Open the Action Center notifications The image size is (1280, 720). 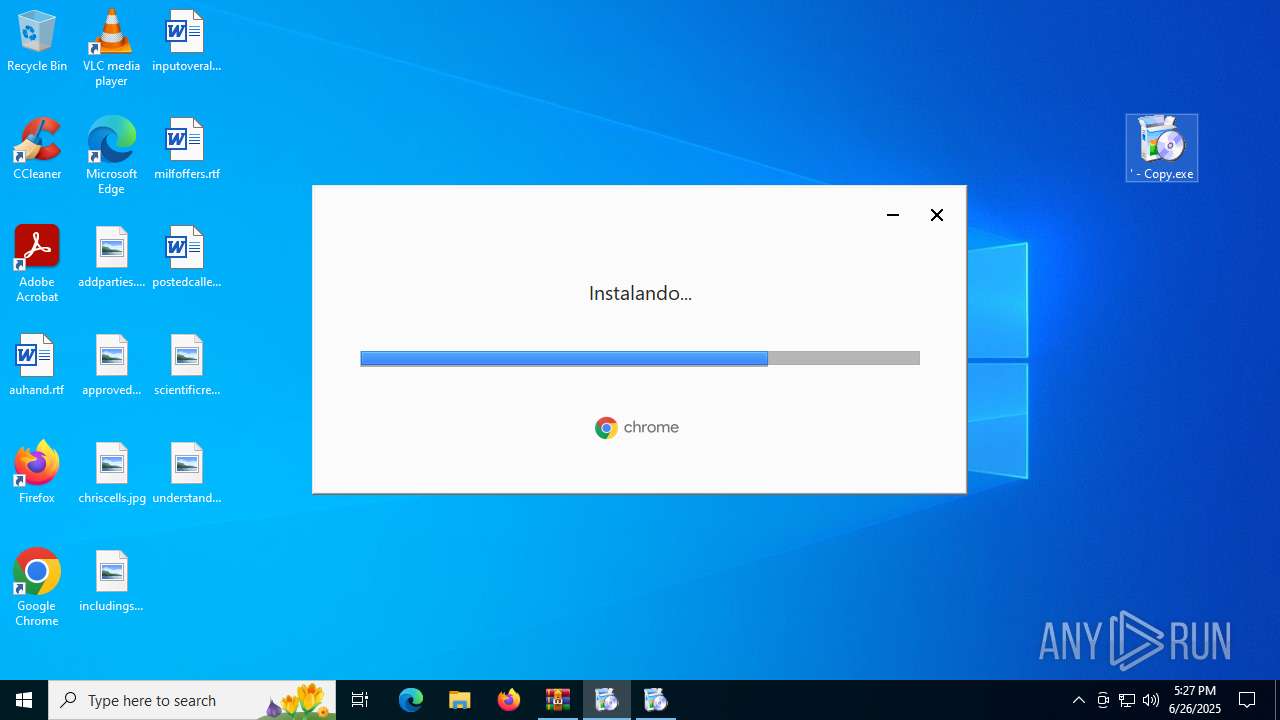click(1248, 700)
